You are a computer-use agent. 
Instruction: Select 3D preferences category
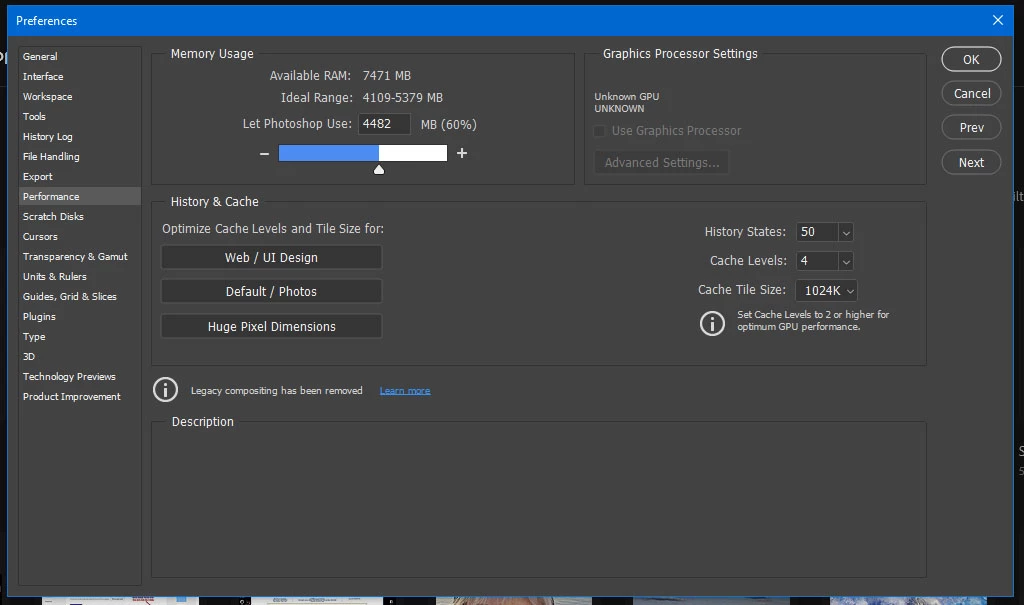[80, 357]
